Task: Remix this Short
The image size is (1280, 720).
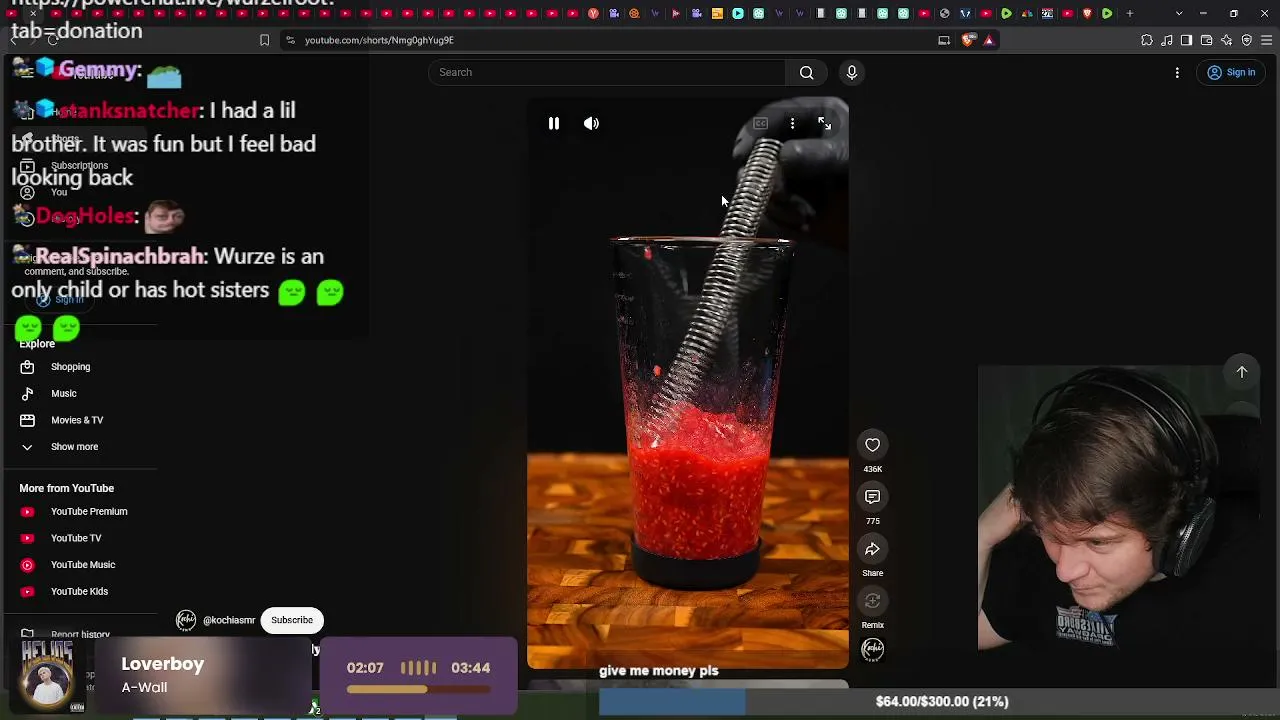Action: (872, 601)
